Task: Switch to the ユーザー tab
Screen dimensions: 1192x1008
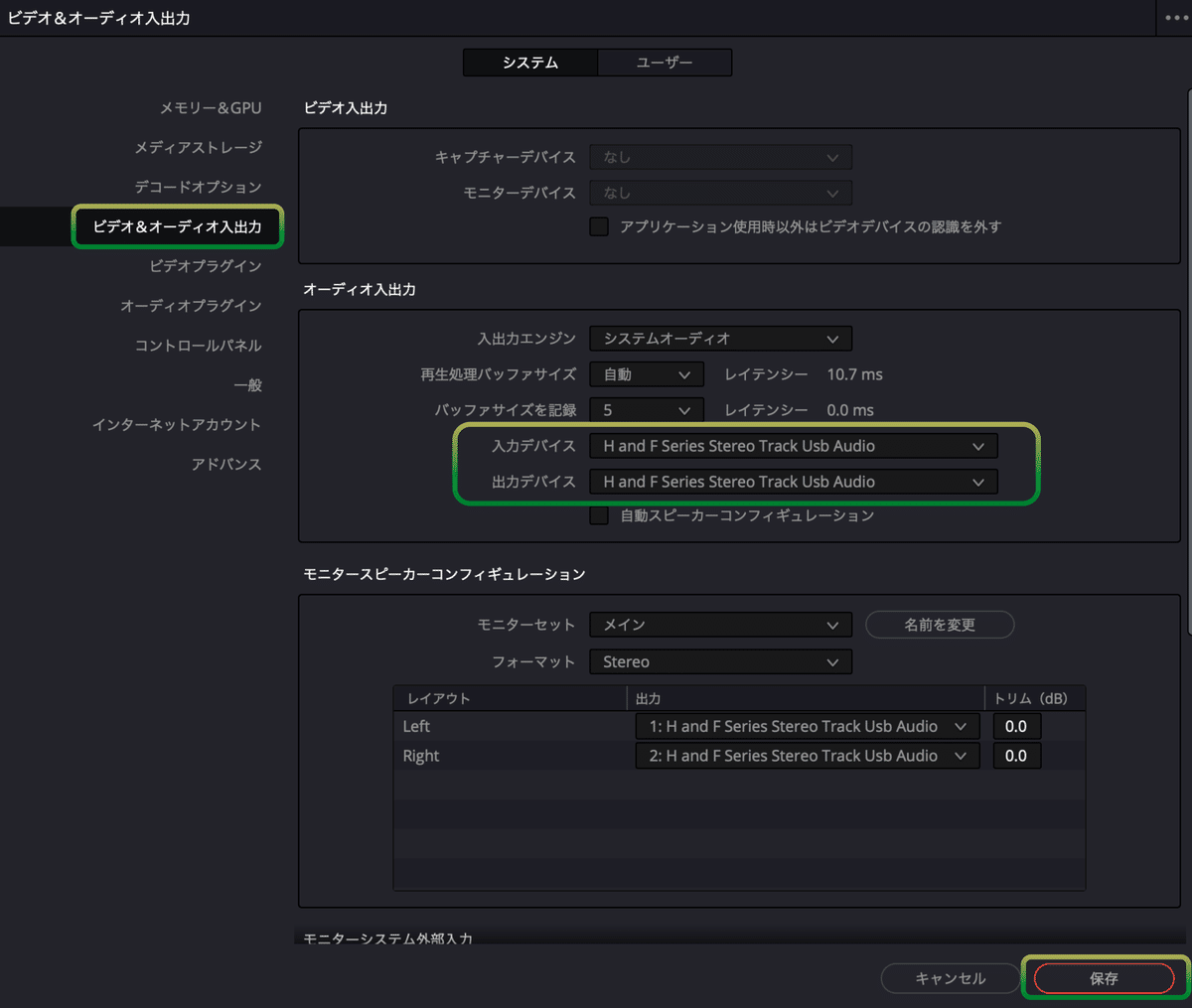Action: [x=664, y=62]
